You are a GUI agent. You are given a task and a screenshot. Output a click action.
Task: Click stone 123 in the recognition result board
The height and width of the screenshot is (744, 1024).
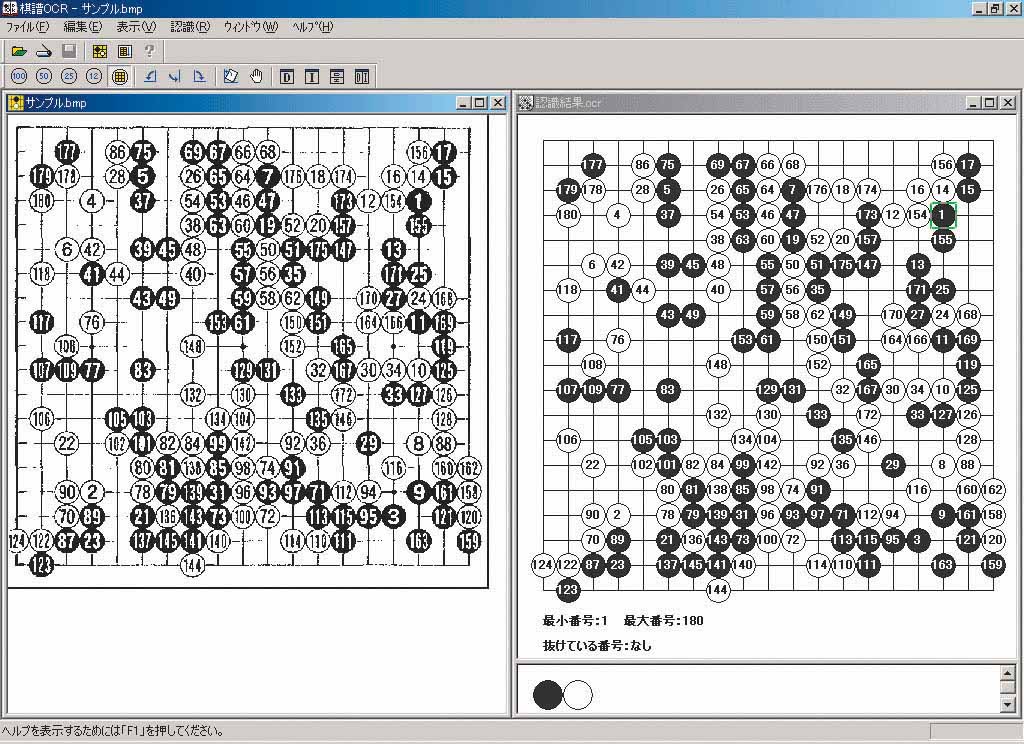(x=568, y=590)
